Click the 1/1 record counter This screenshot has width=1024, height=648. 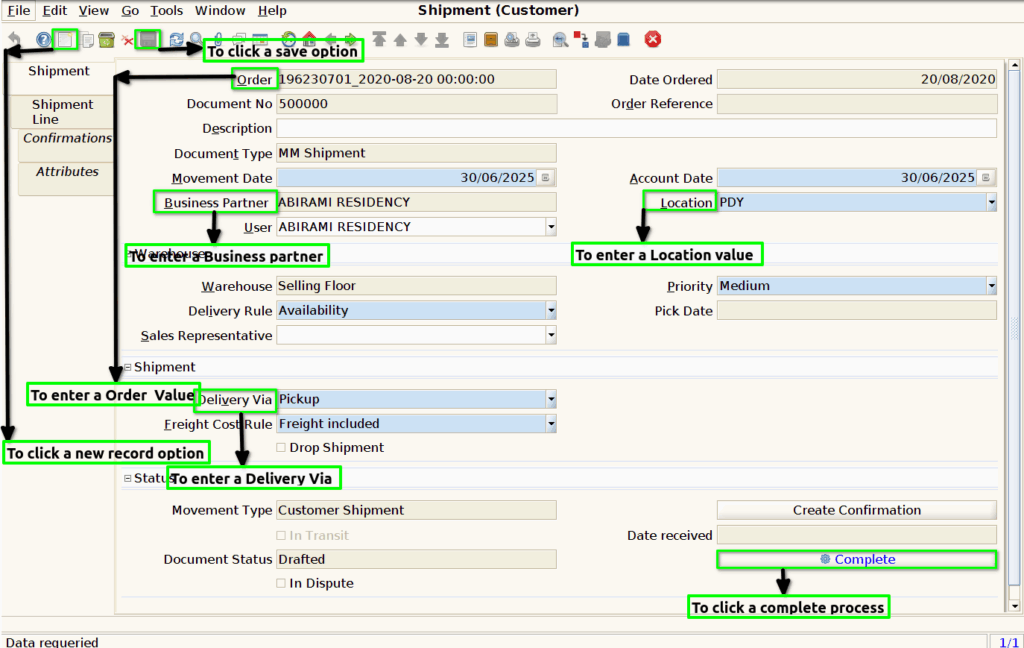[1009, 642]
